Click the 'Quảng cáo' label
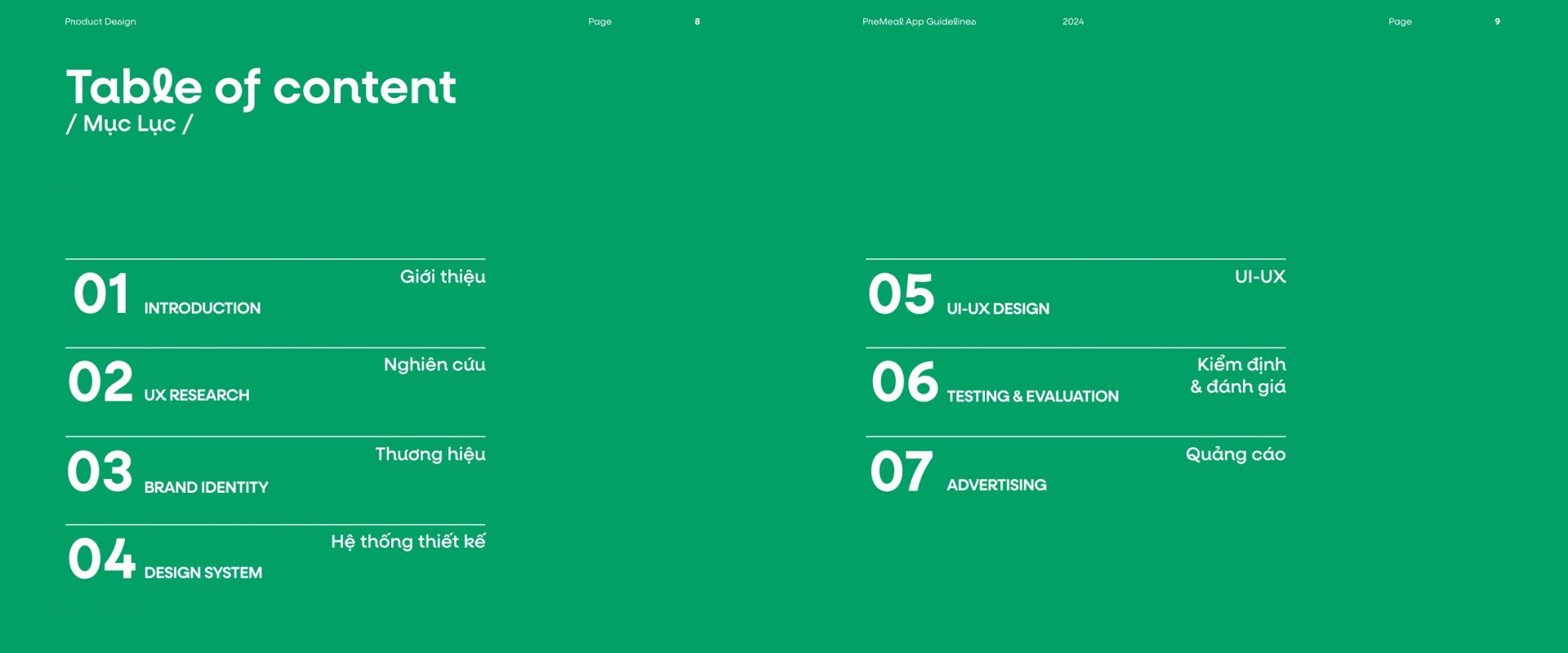The image size is (1568, 653). 1236,454
